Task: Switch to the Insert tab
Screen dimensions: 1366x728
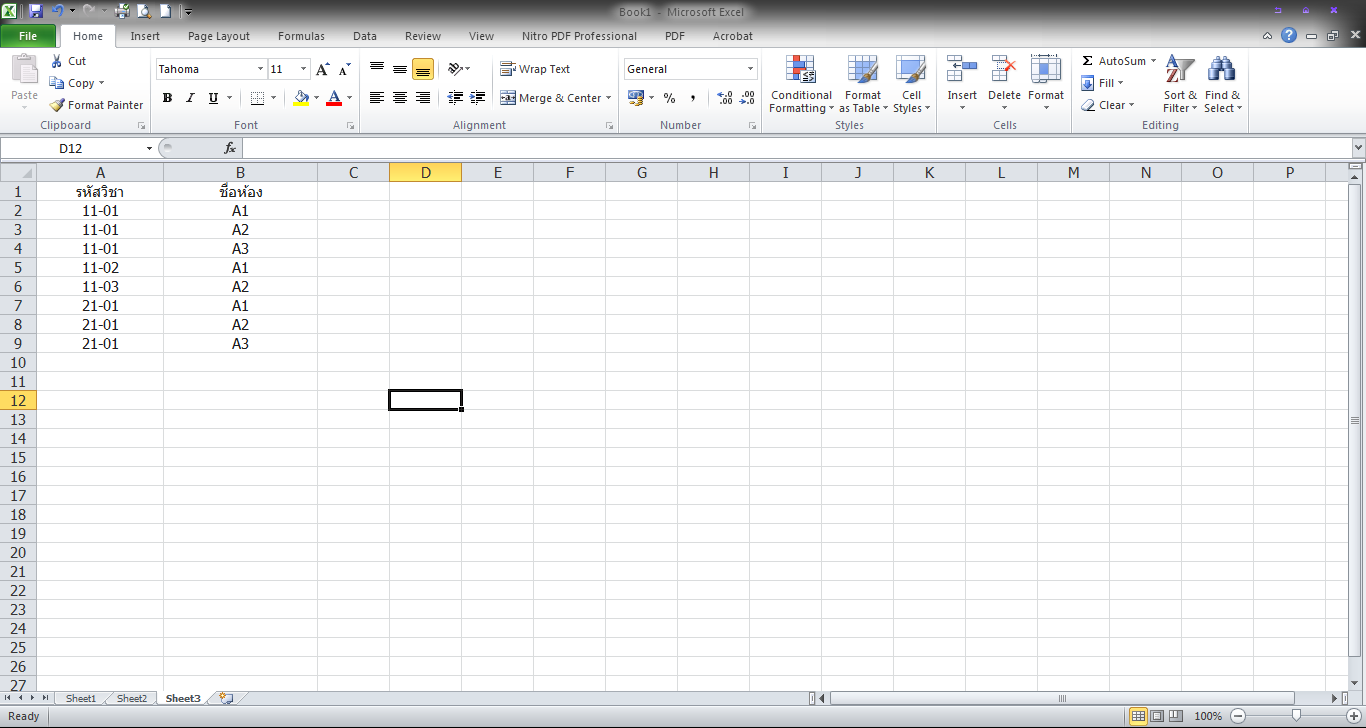Action: point(145,36)
